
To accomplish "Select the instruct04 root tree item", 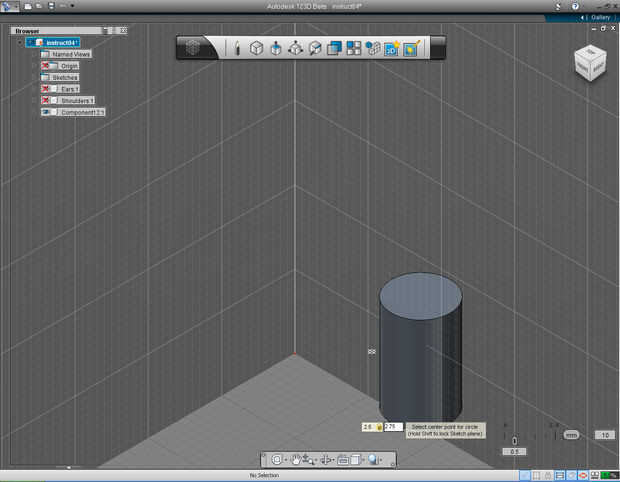I will (53, 42).
